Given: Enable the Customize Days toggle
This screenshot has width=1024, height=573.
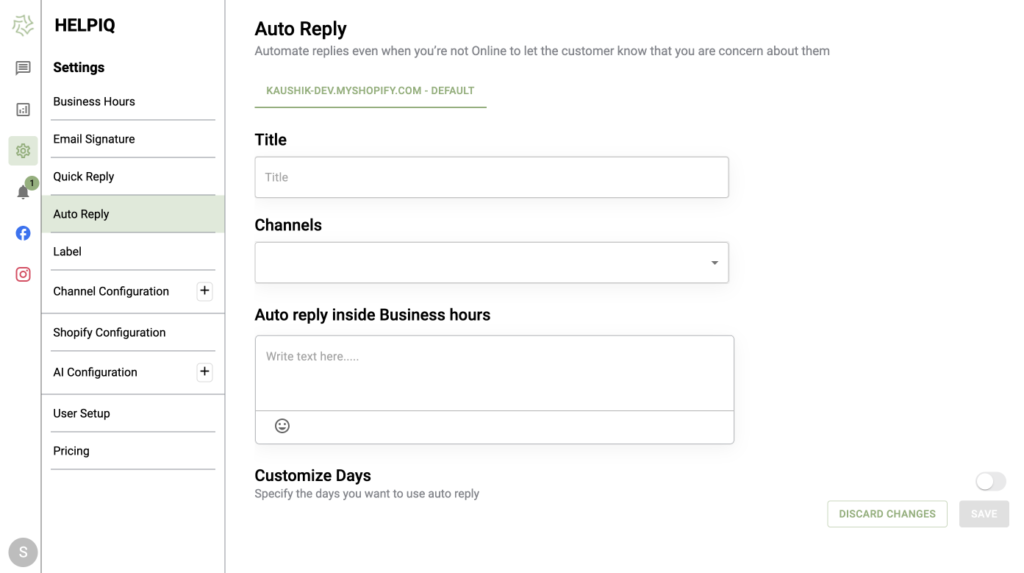Looking at the screenshot, I should coord(991,482).
